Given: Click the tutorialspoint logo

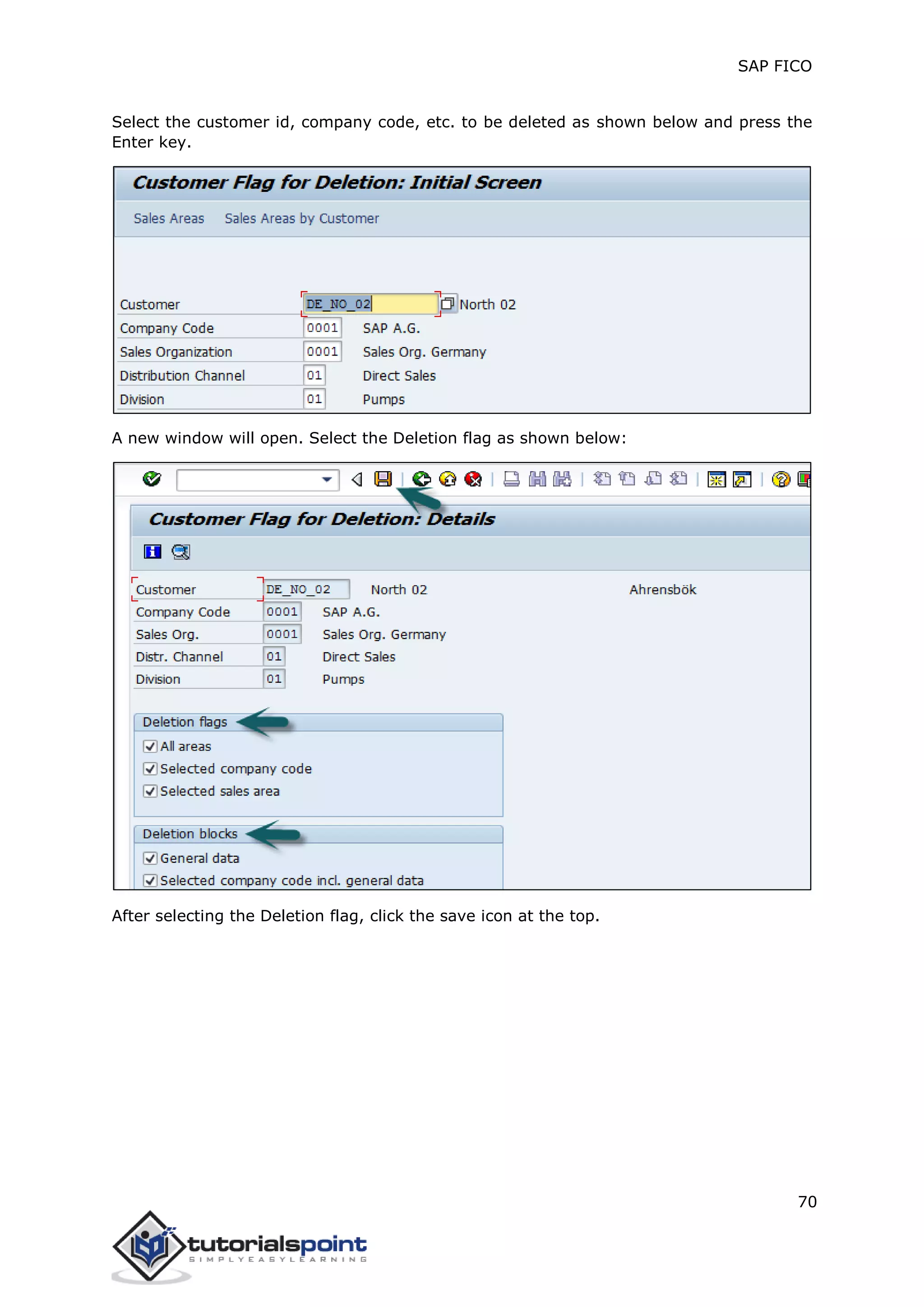Looking at the screenshot, I should click(240, 1247).
